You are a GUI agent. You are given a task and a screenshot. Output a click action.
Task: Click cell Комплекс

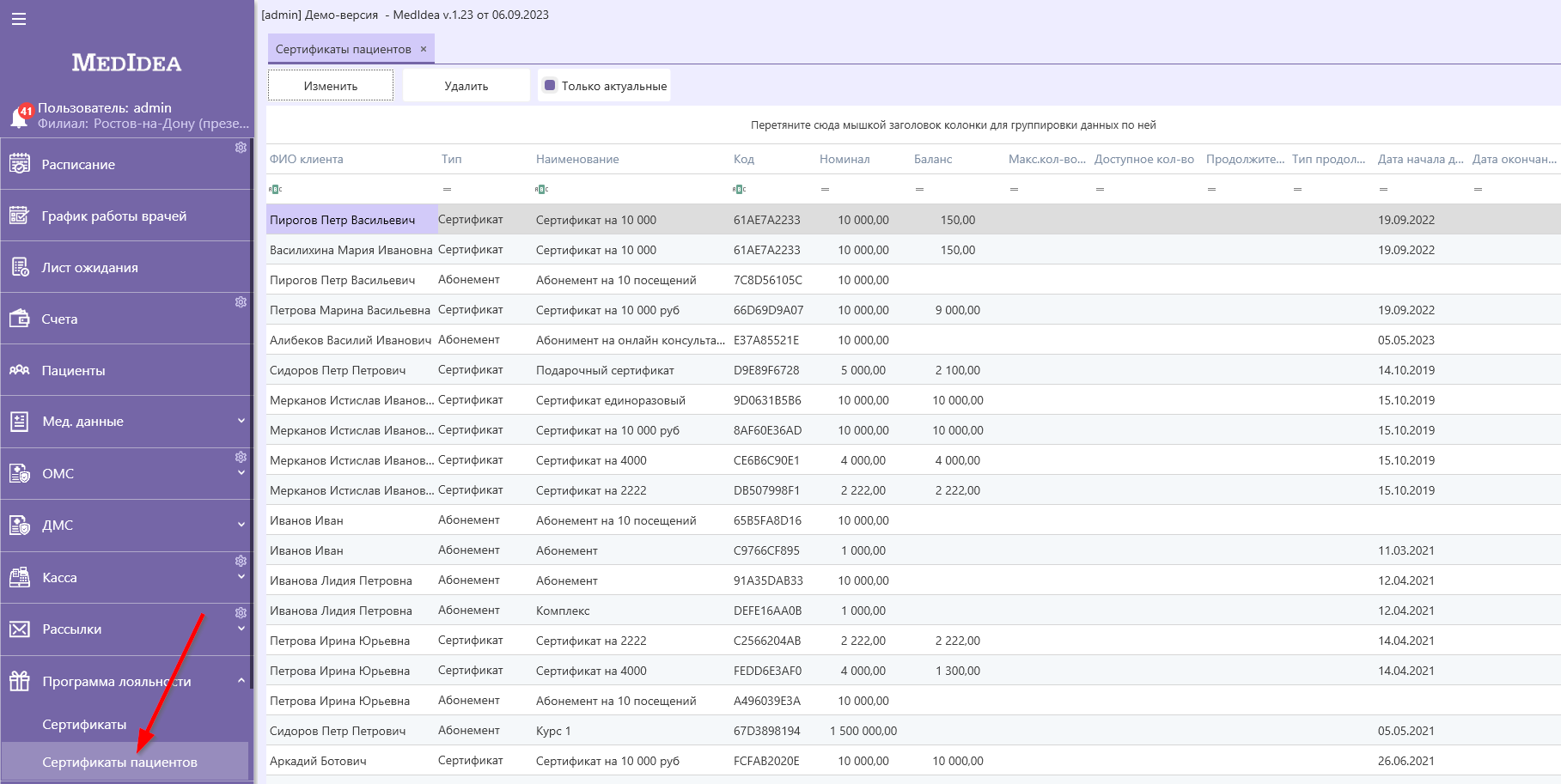(563, 611)
